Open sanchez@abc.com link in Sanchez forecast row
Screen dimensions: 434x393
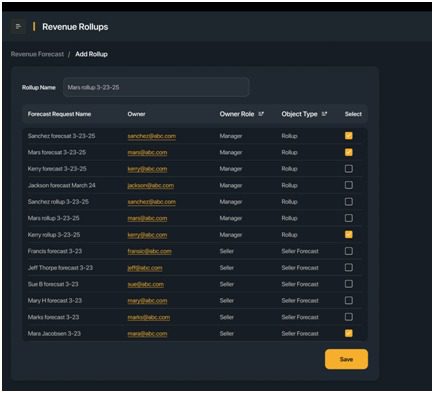pos(152,136)
